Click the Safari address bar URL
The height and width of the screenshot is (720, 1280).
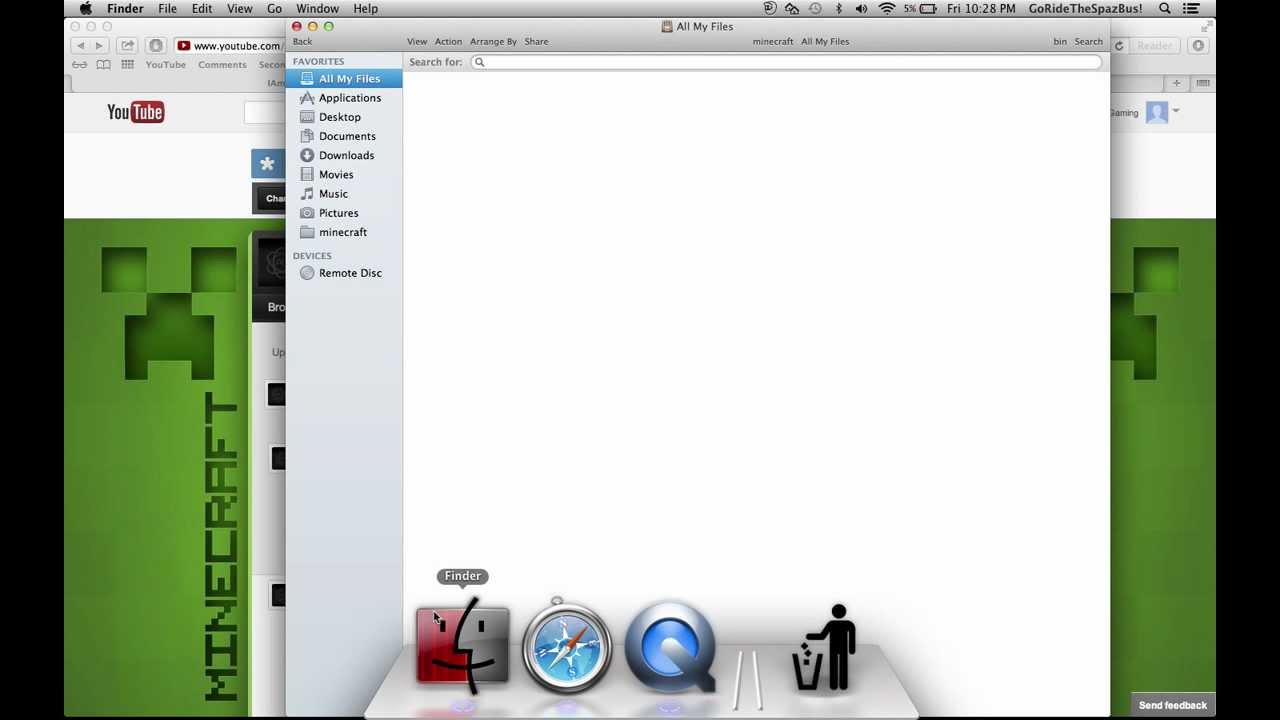pyautogui.click(x=237, y=46)
